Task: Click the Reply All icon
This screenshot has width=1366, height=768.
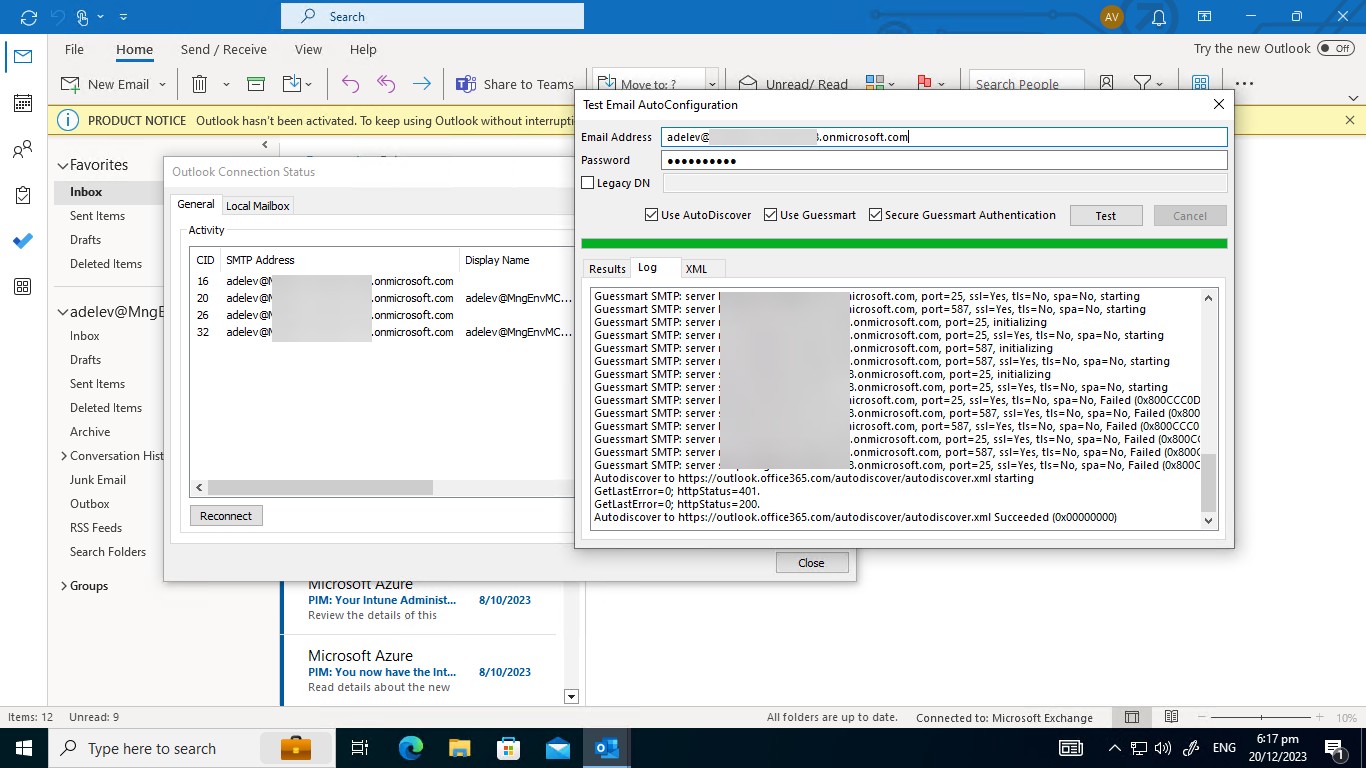Action: pos(386,84)
